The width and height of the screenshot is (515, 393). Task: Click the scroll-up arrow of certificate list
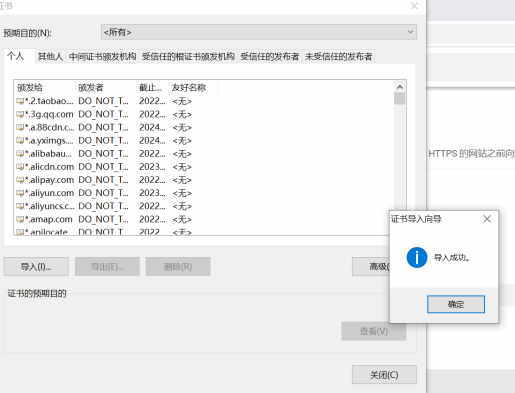(x=399, y=87)
